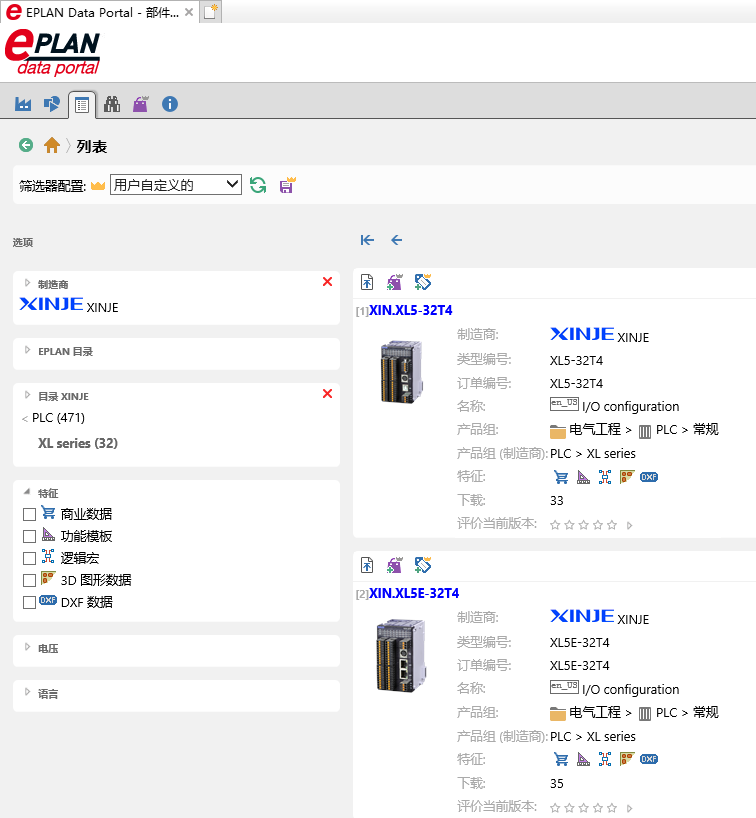Import XIN.XL5-32T4 part with document arrow icon
Viewport: 756px width, 818px height.
[x=367, y=282]
